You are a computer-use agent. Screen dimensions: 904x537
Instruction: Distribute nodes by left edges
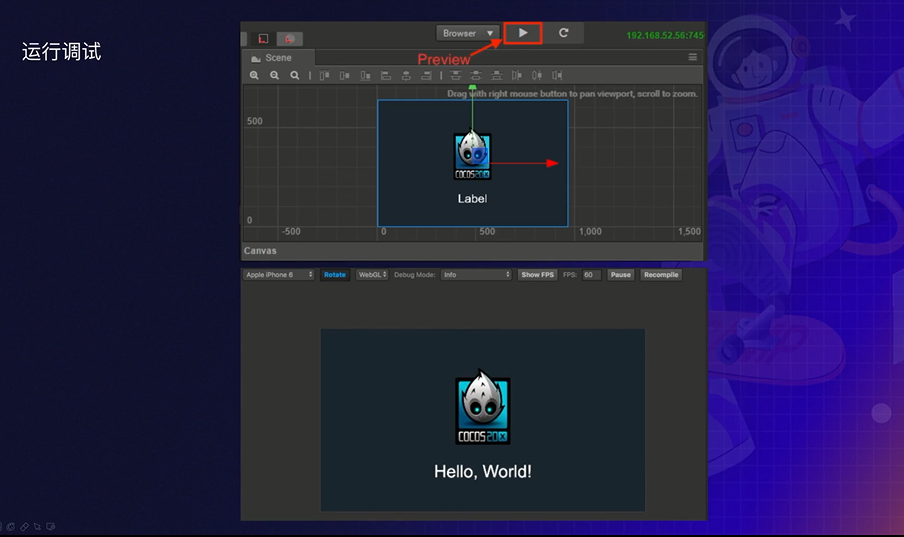[517, 75]
